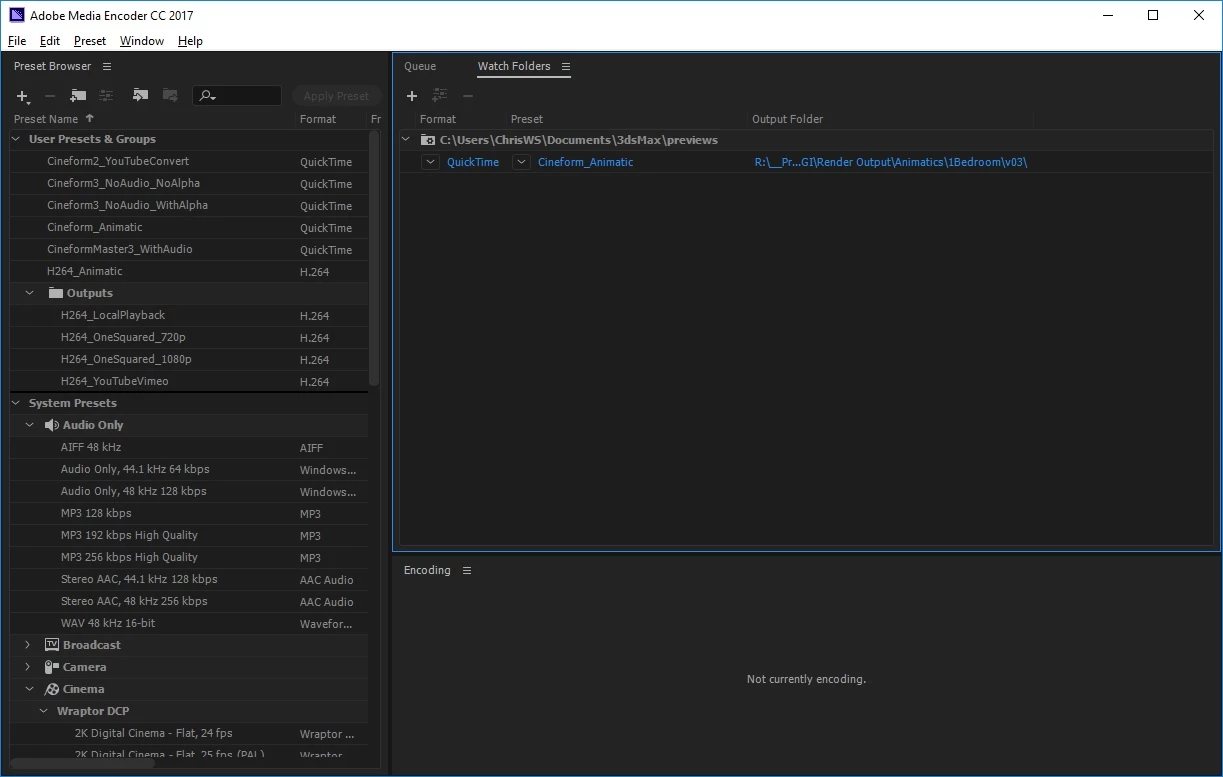Create a new preset group folder
The image size is (1223, 777).
(x=78, y=96)
